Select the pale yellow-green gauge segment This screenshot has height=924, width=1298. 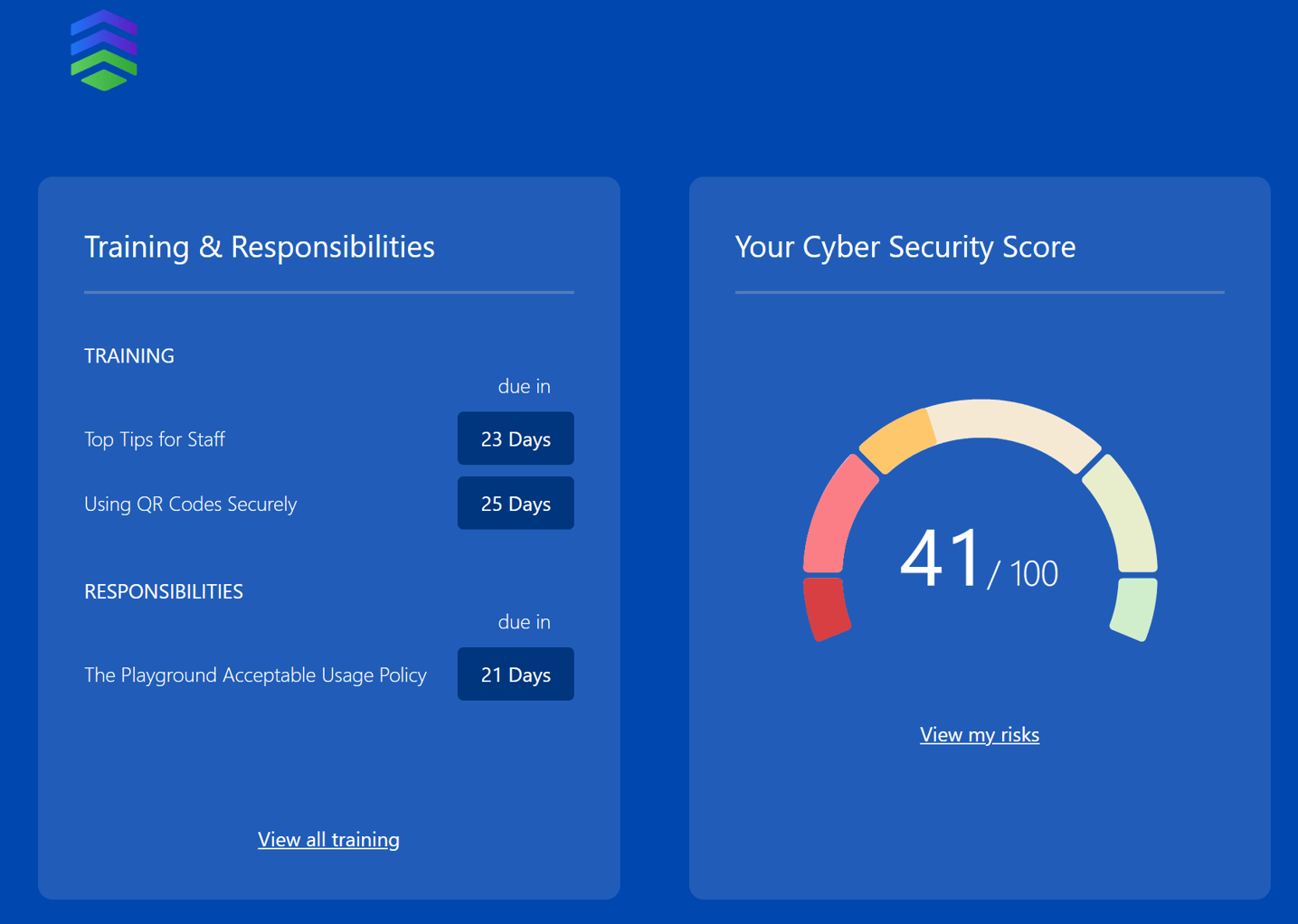tap(1123, 514)
